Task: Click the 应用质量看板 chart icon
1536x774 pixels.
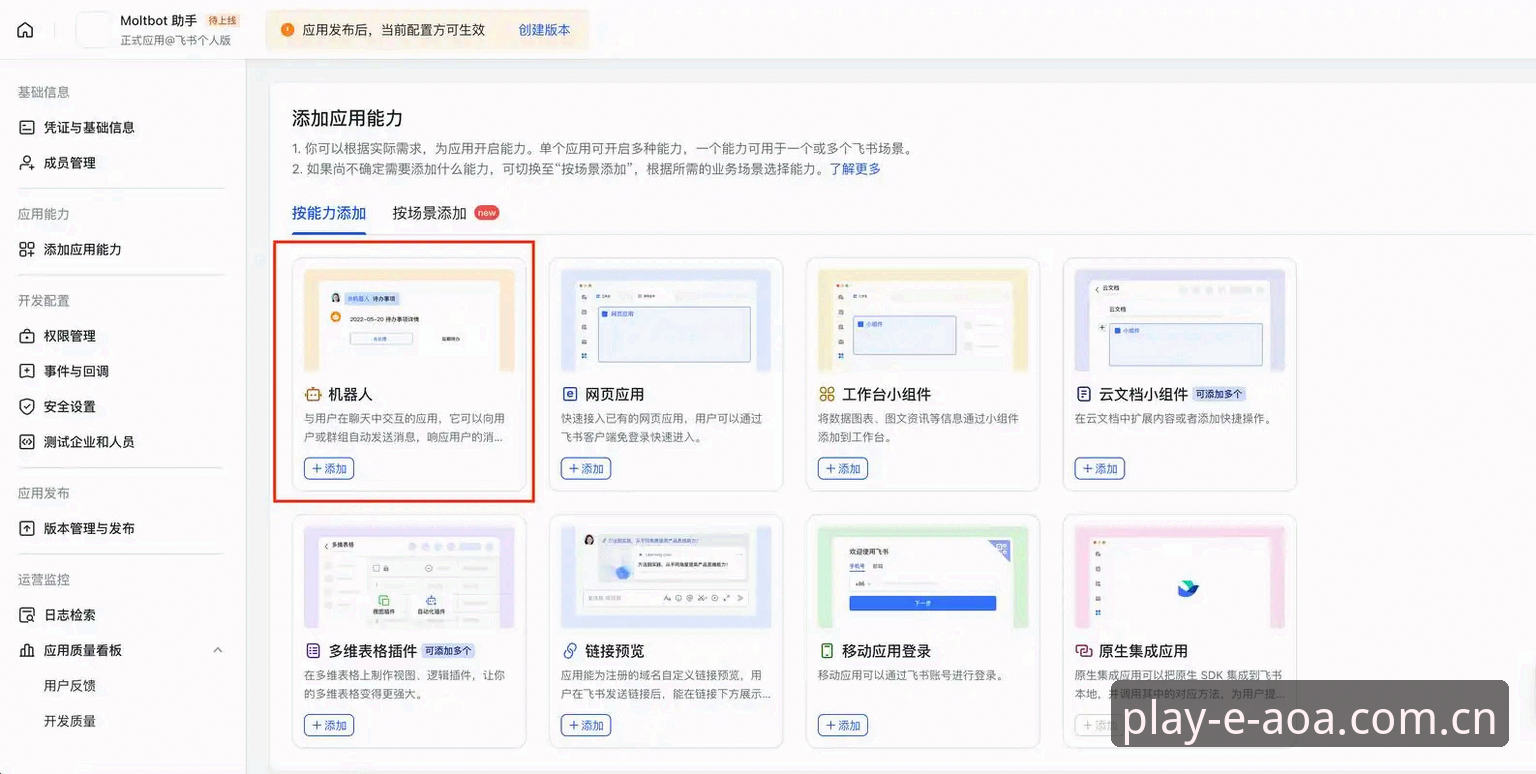Action: pyautogui.click(x=27, y=650)
